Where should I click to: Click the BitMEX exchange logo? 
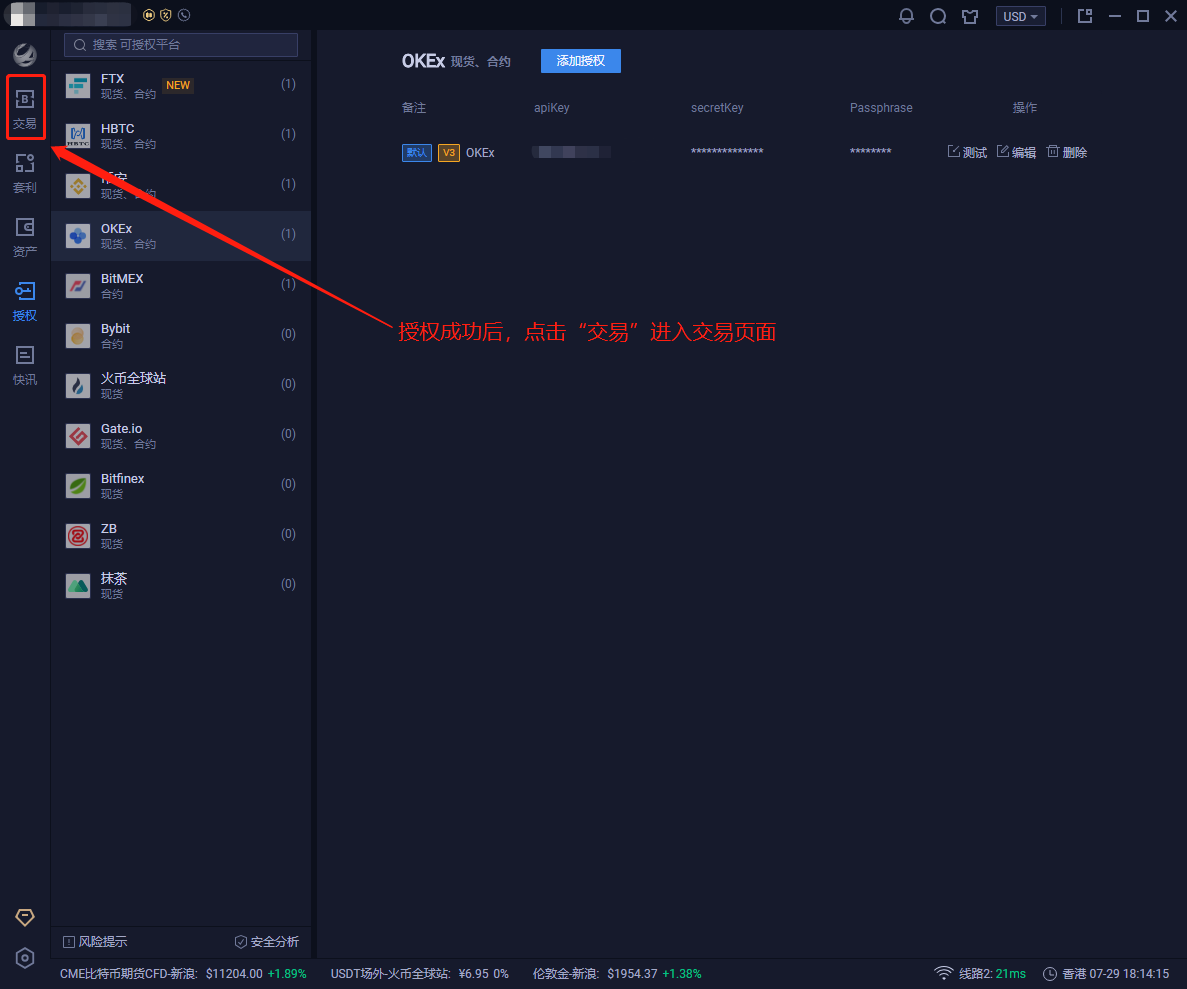point(78,286)
